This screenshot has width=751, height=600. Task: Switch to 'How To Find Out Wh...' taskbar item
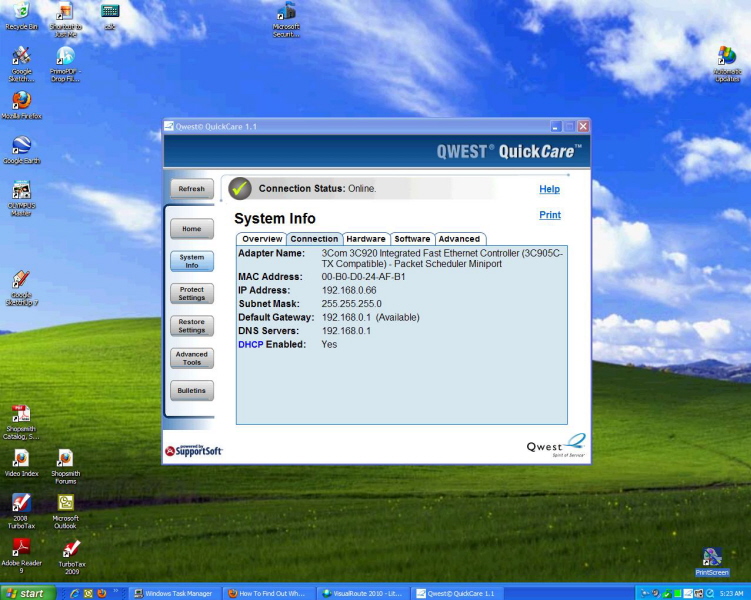267,593
